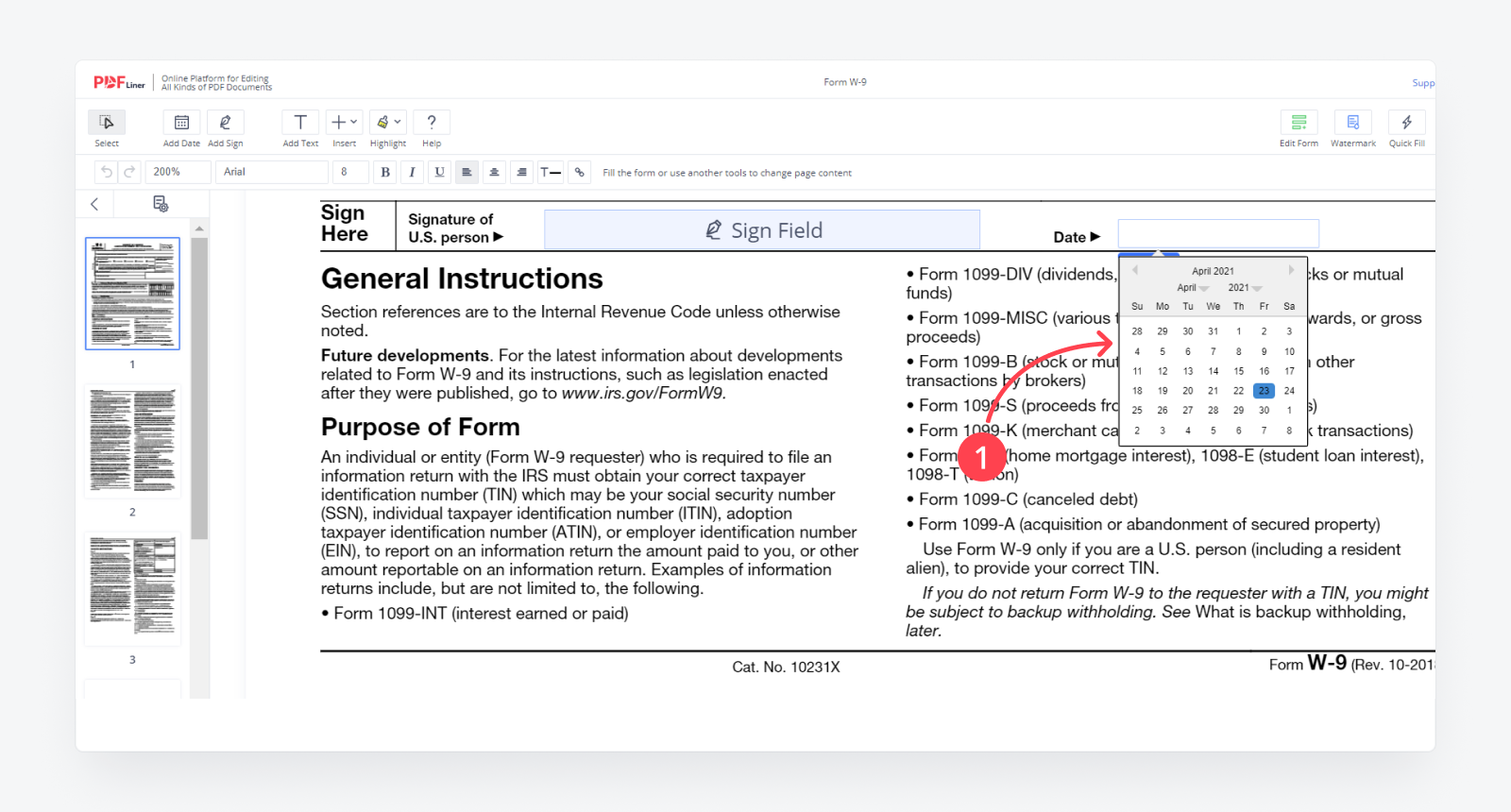Align text to the left
Viewport: 1511px width, 812px height.
pyautogui.click(x=467, y=172)
